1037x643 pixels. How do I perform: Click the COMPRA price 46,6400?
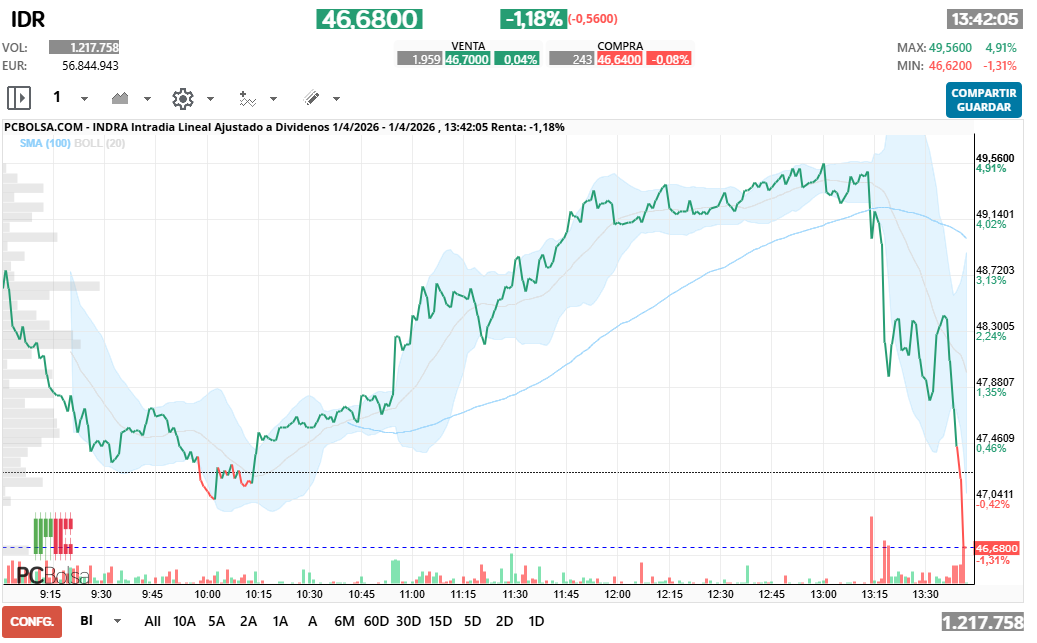tap(619, 60)
